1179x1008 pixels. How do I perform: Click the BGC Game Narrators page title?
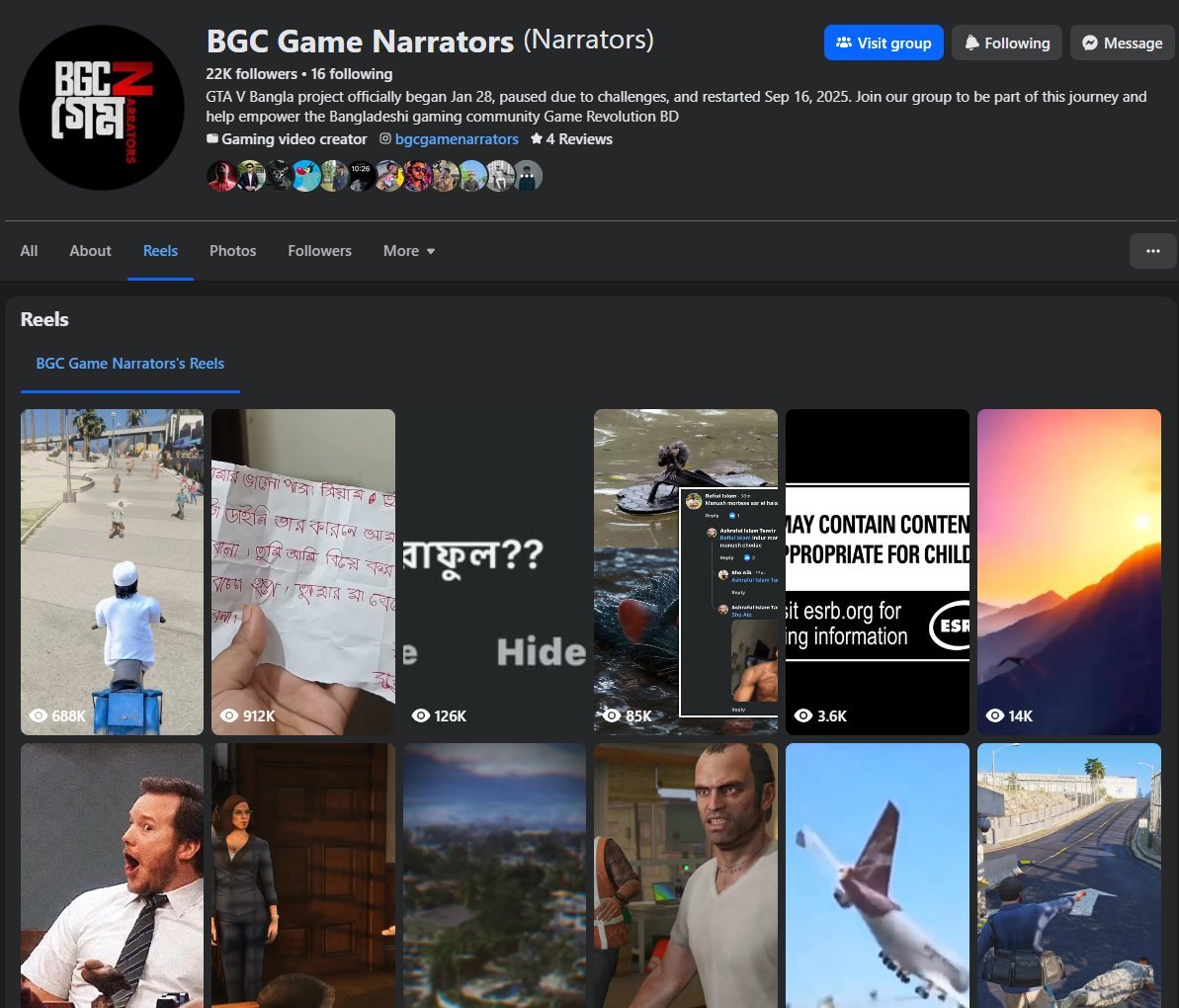pos(360,42)
